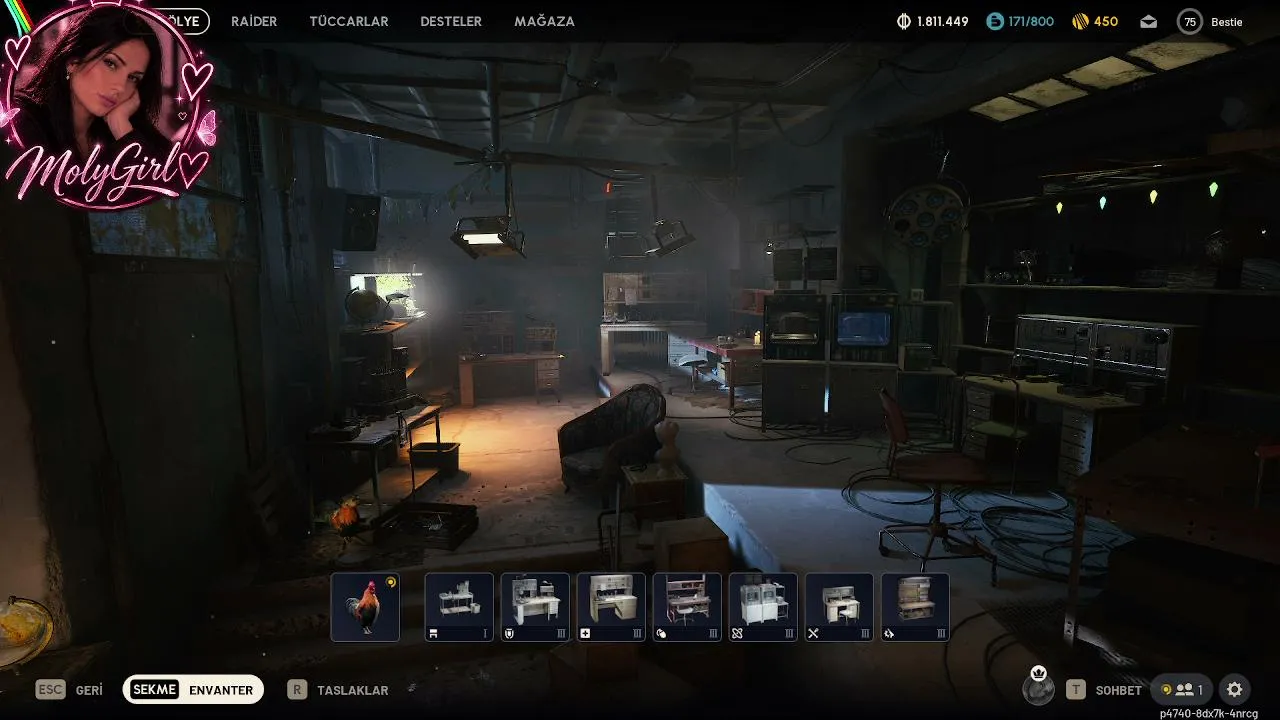Viewport: 1280px width, 720px height.
Task: Click the 450 token balance
Action: pos(1106,21)
